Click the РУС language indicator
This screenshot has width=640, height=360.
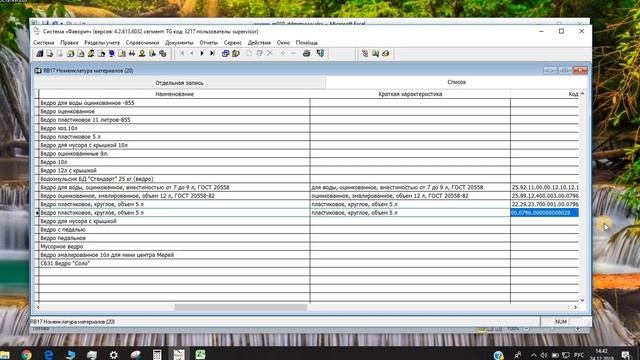click(x=578, y=355)
